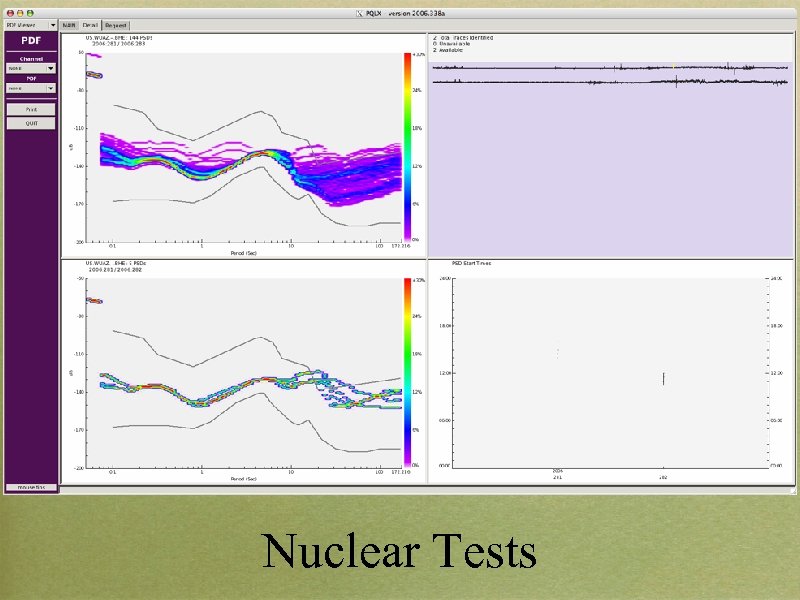Open the PDF selection dropdown in sidebar
800x600 pixels.
coord(30,88)
